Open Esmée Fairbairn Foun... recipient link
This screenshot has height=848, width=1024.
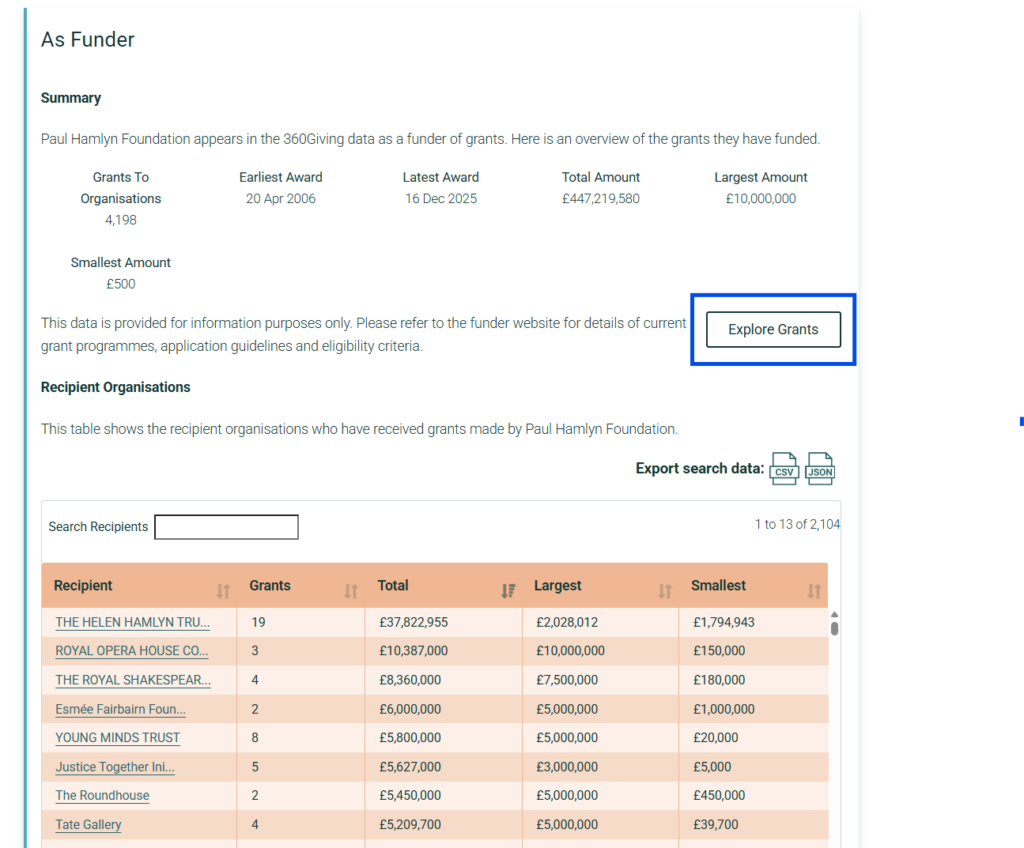click(120, 709)
